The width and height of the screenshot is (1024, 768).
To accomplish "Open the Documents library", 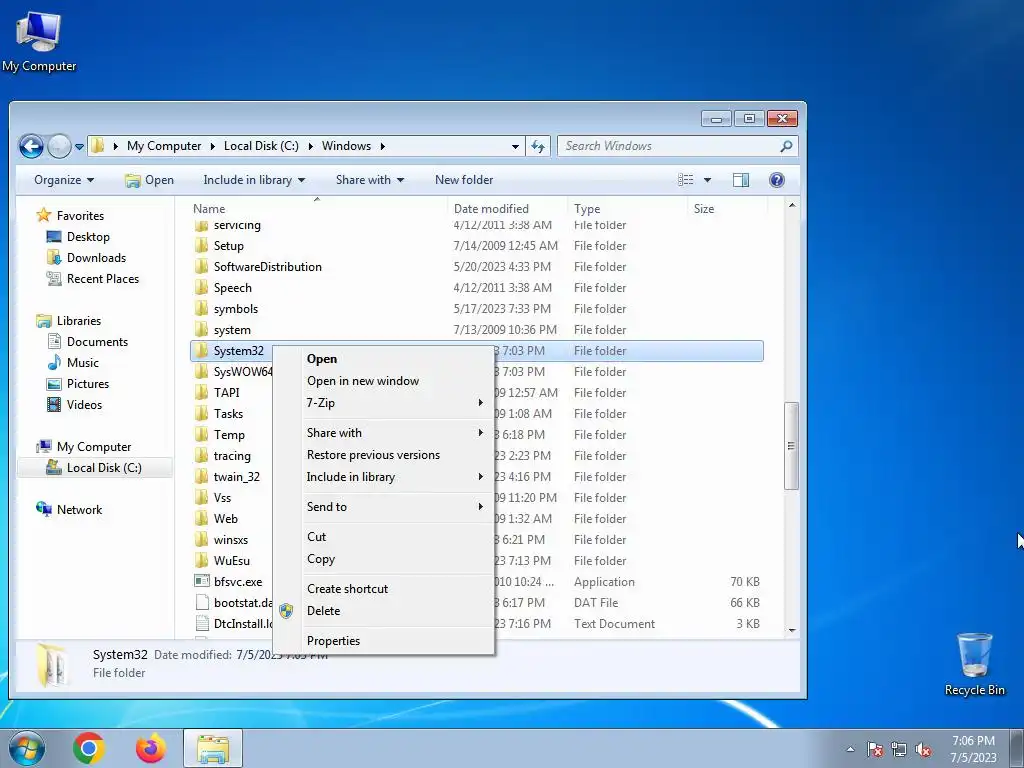I will click(97, 342).
